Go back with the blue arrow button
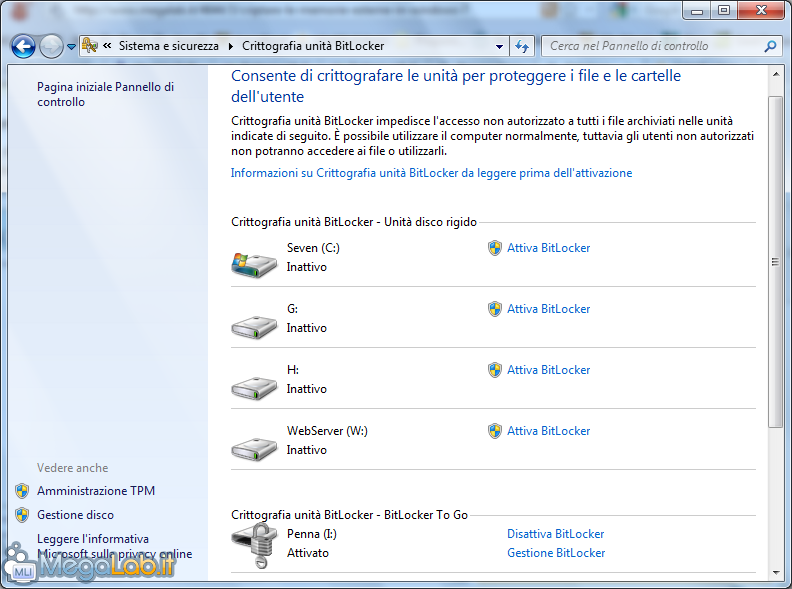Image resolution: width=792 pixels, height=589 pixels. (x=23, y=46)
